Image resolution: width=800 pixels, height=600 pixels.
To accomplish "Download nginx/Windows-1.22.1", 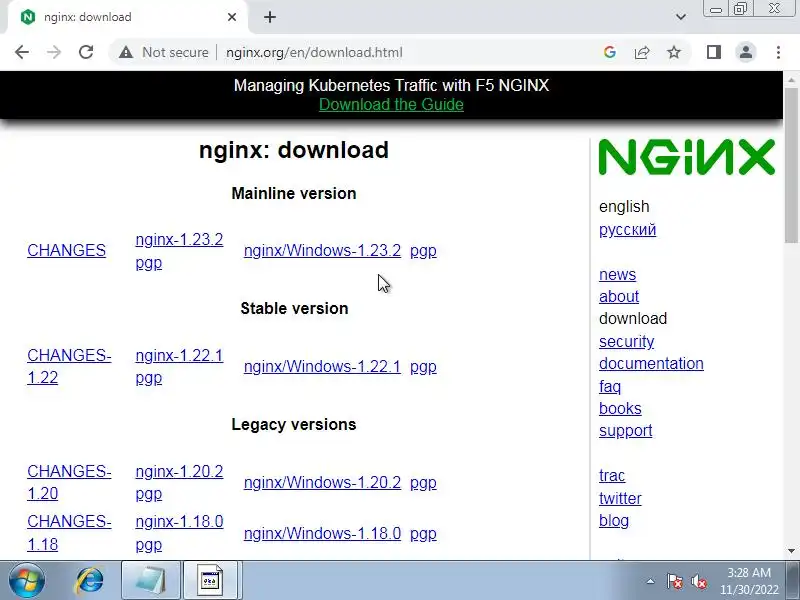I will [x=322, y=366].
